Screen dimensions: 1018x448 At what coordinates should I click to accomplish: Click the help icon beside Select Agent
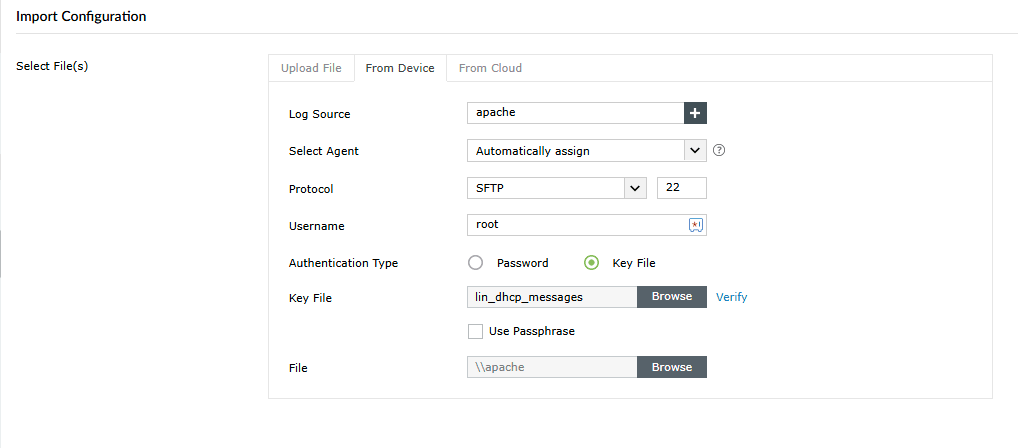click(718, 151)
